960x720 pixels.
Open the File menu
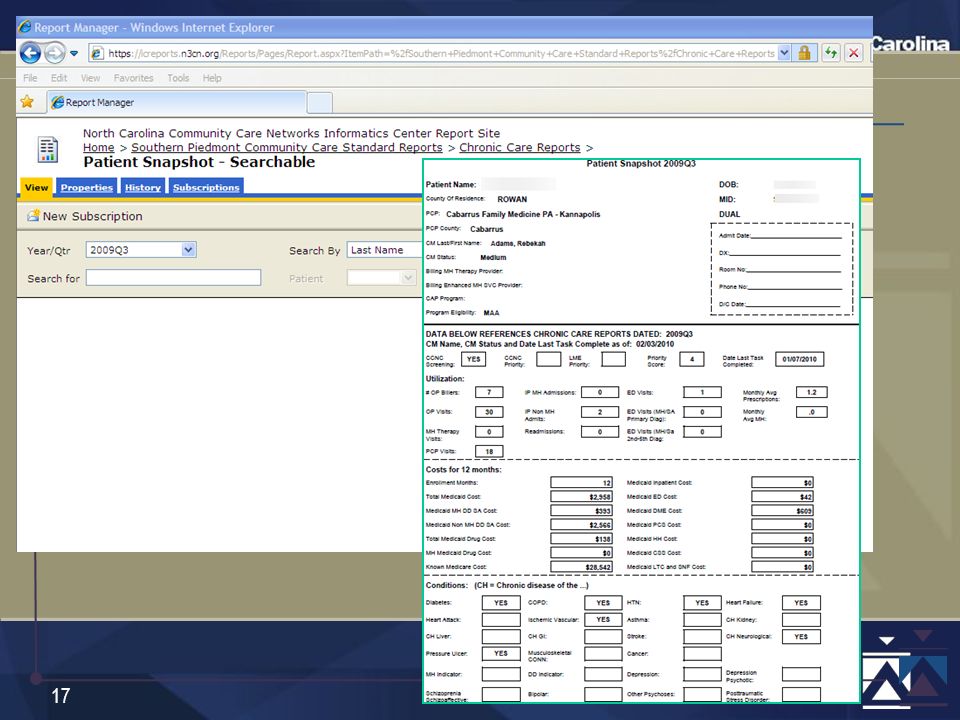click(30, 78)
